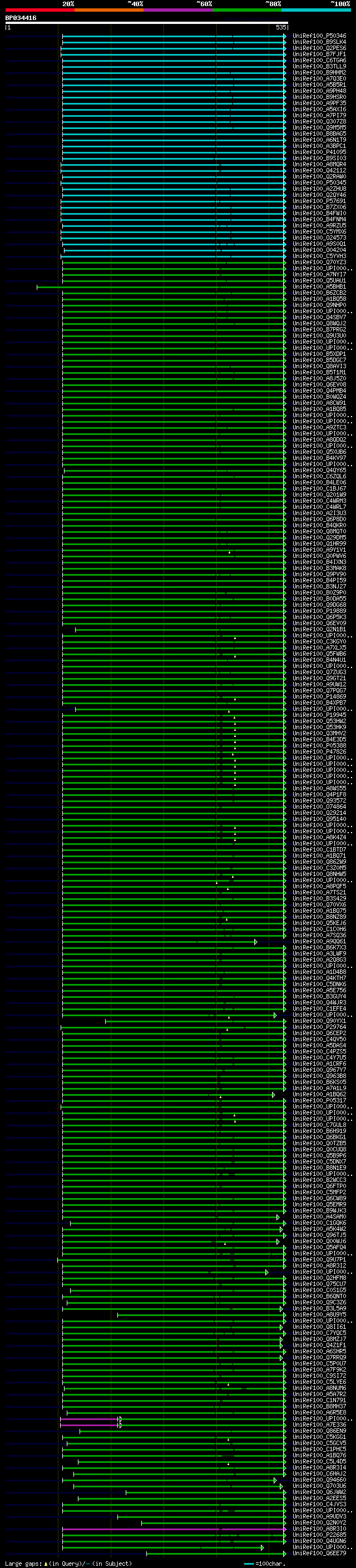This screenshot has width=356, height=1568.
Task: Select the UniRef100_O24573 label
Action: coord(319,238)
